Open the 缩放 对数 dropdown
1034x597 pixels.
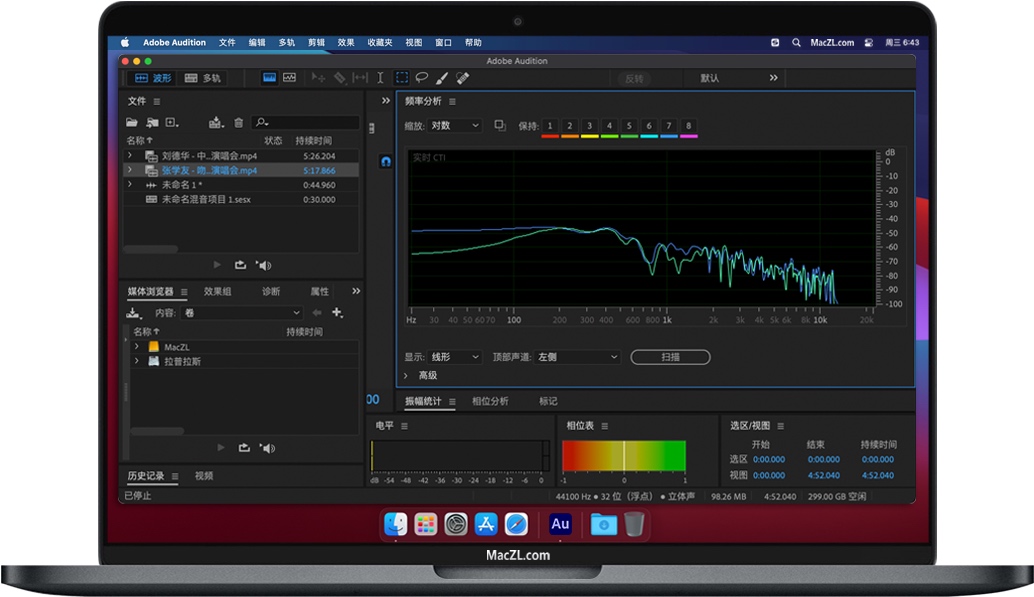pyautogui.click(x=454, y=124)
